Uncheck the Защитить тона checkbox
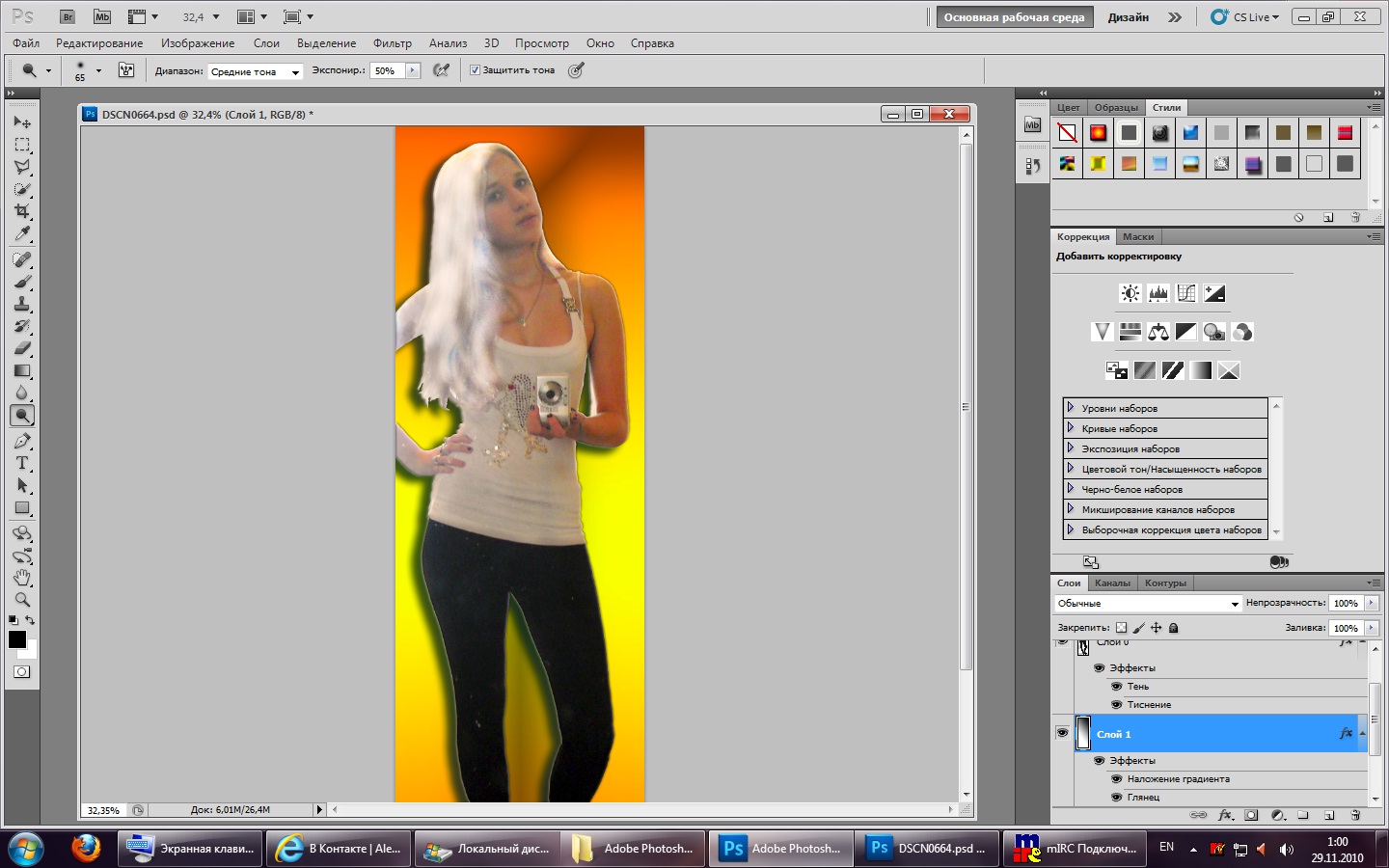Image resolution: width=1389 pixels, height=868 pixels. (475, 70)
